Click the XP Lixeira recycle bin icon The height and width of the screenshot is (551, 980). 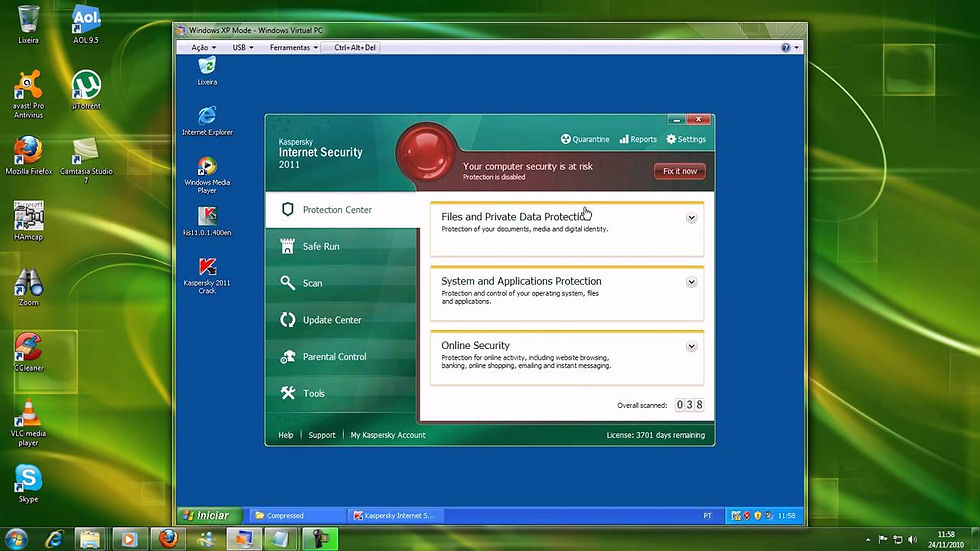[x=207, y=71]
